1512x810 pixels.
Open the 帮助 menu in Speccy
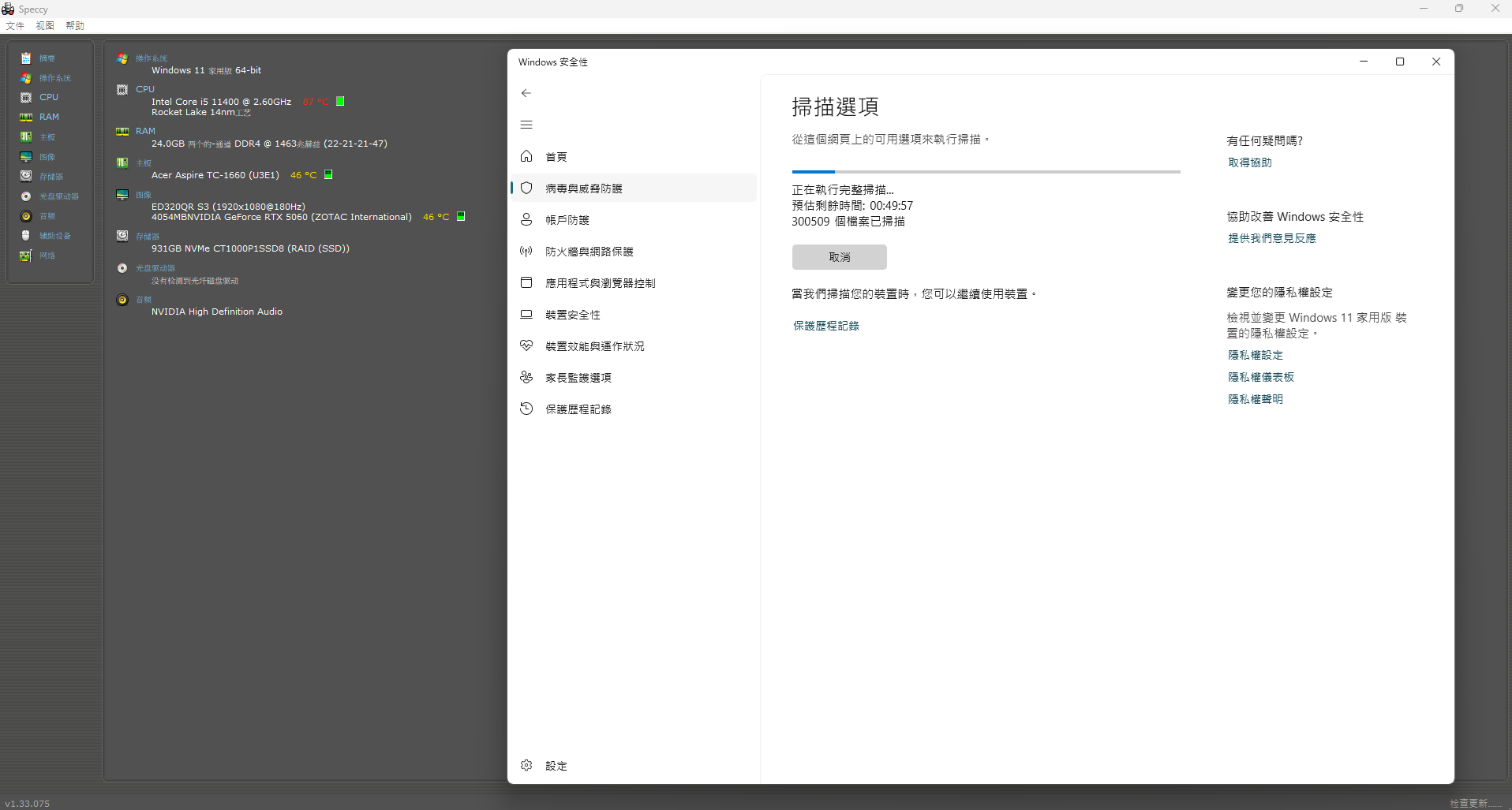click(75, 26)
